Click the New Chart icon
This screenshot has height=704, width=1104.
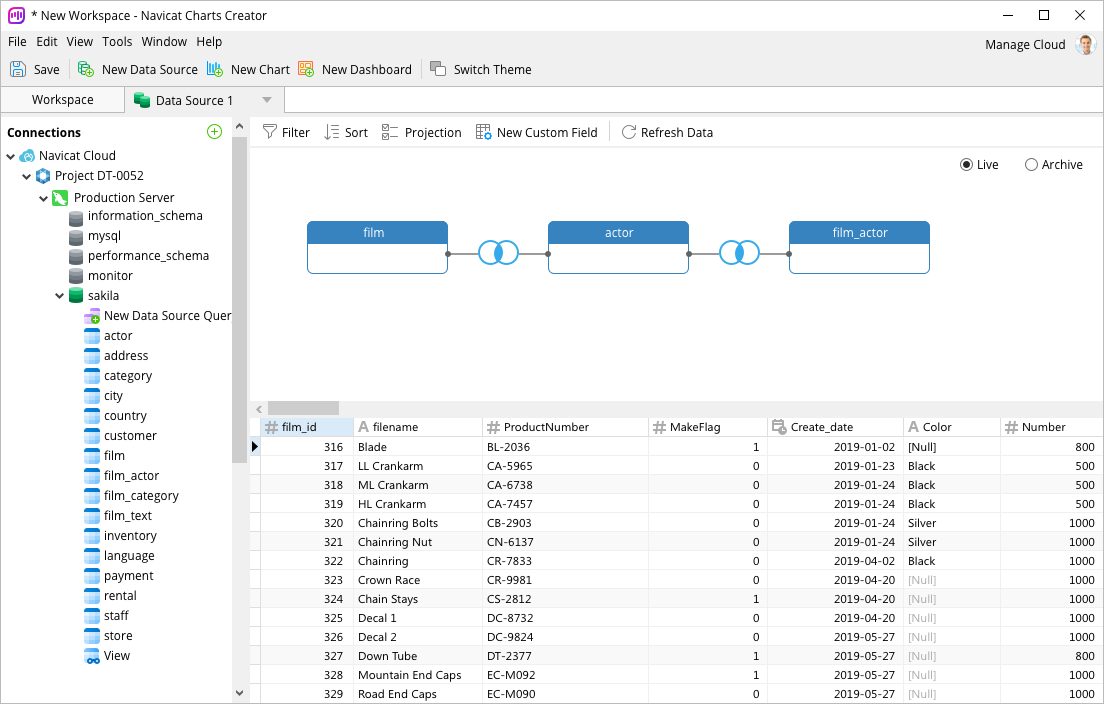(215, 69)
